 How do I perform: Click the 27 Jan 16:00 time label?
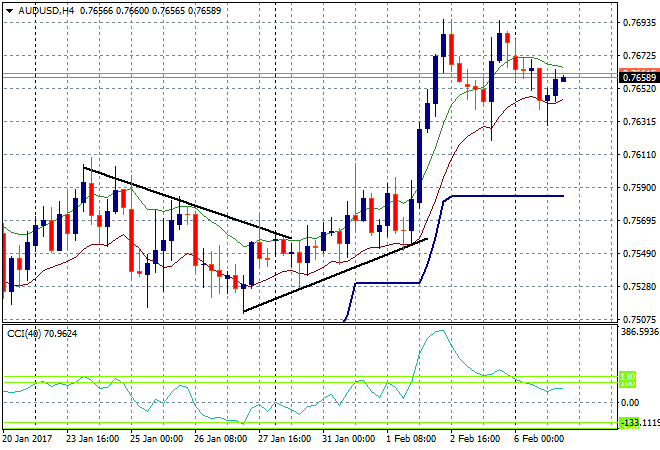tap(285, 439)
